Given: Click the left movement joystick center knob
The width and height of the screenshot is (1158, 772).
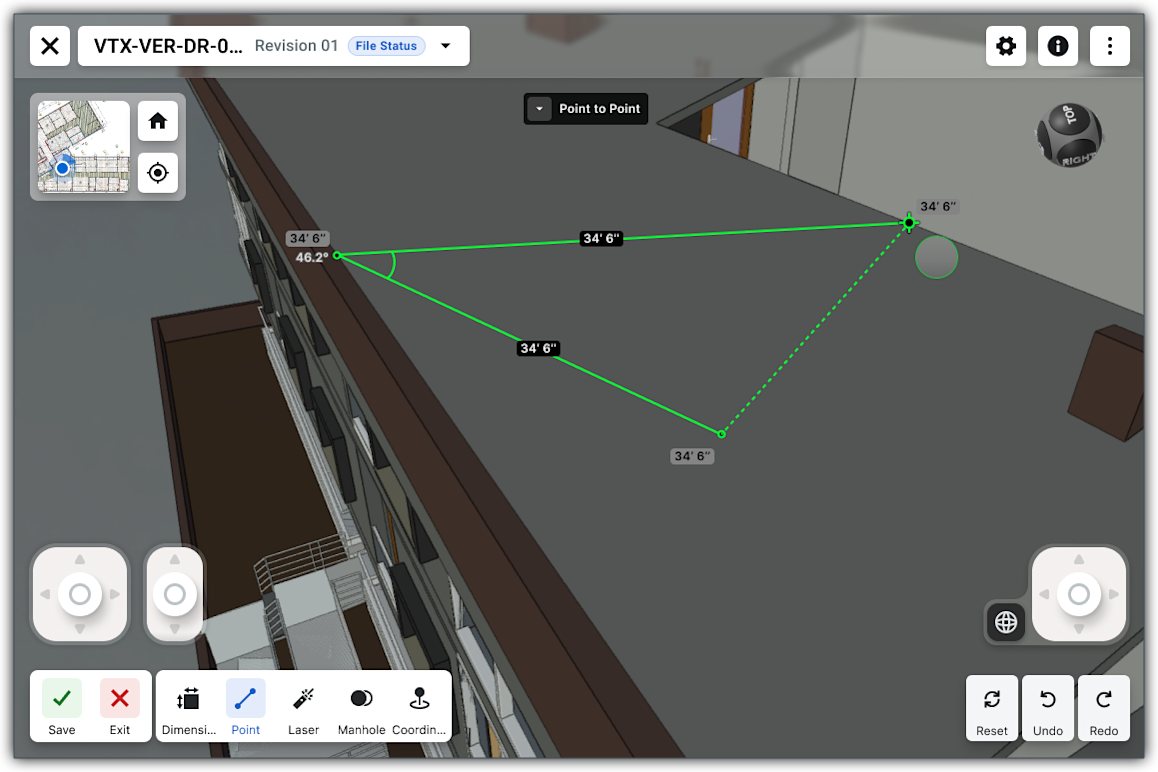Looking at the screenshot, I should coord(80,594).
